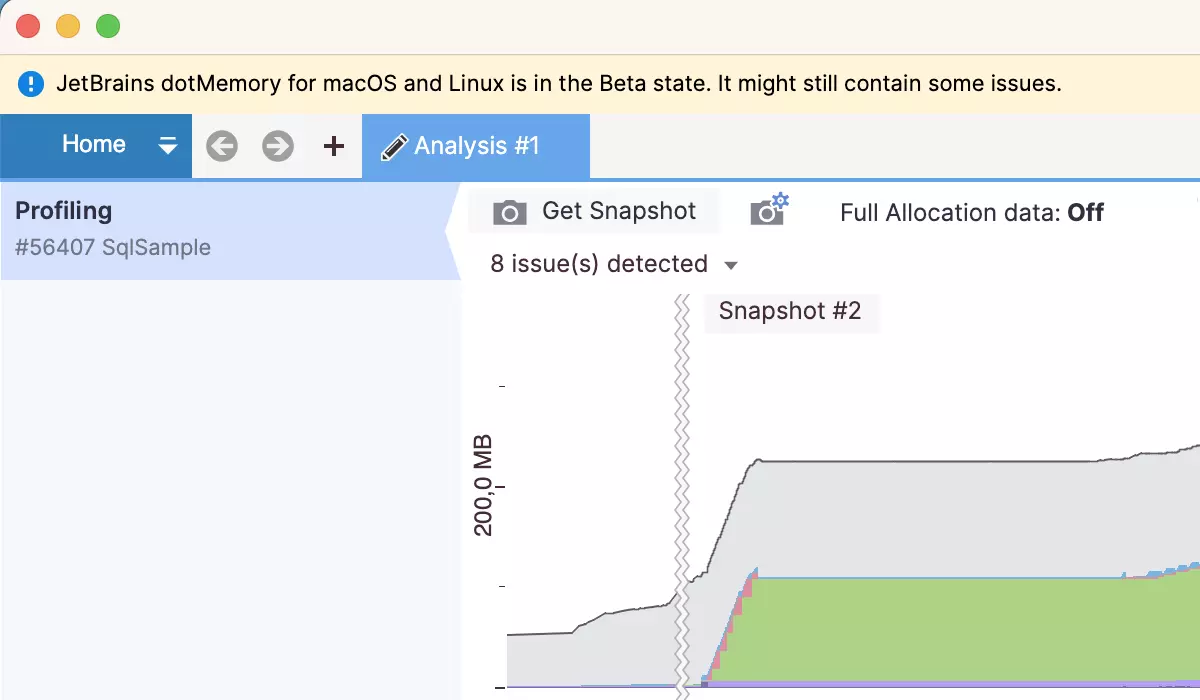Click the Snapshot #2 timeline marker
The width and height of the screenshot is (1200, 700).
point(789,311)
